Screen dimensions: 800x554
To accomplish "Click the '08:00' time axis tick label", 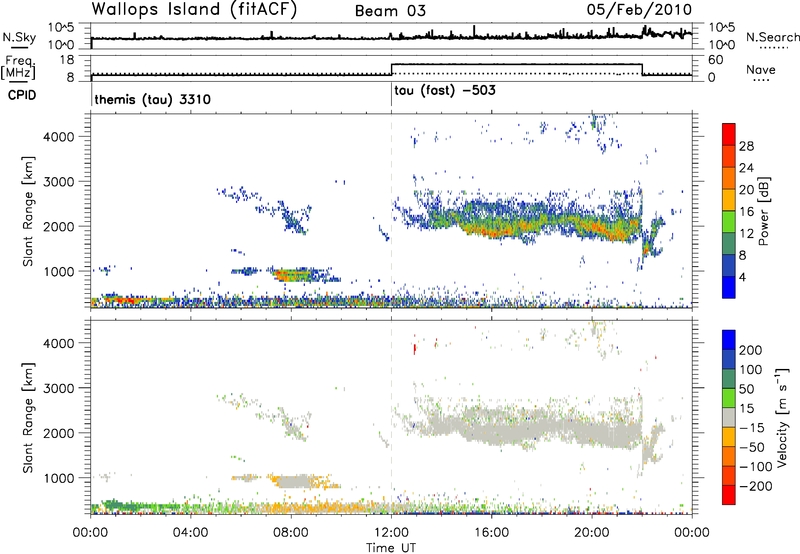I will point(291,533).
